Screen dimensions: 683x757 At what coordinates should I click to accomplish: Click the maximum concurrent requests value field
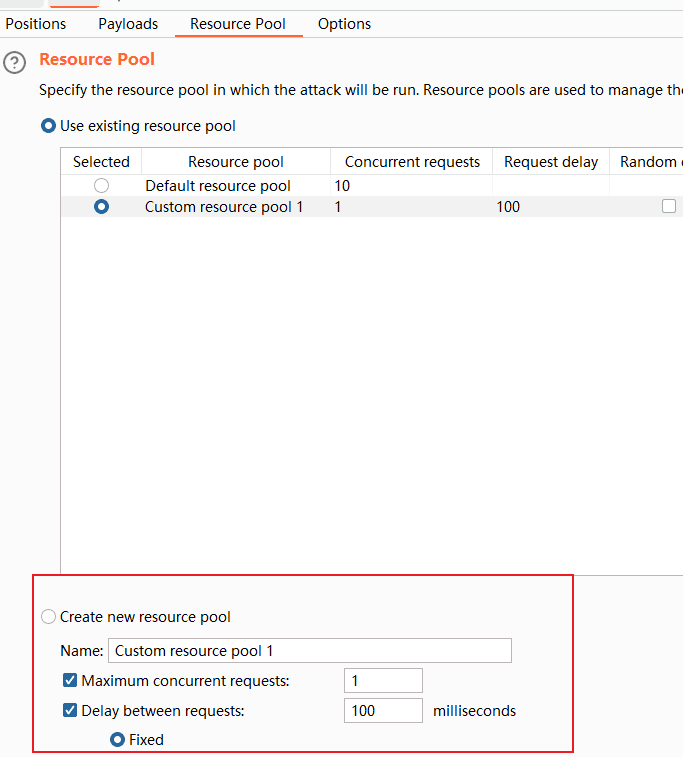point(383,681)
